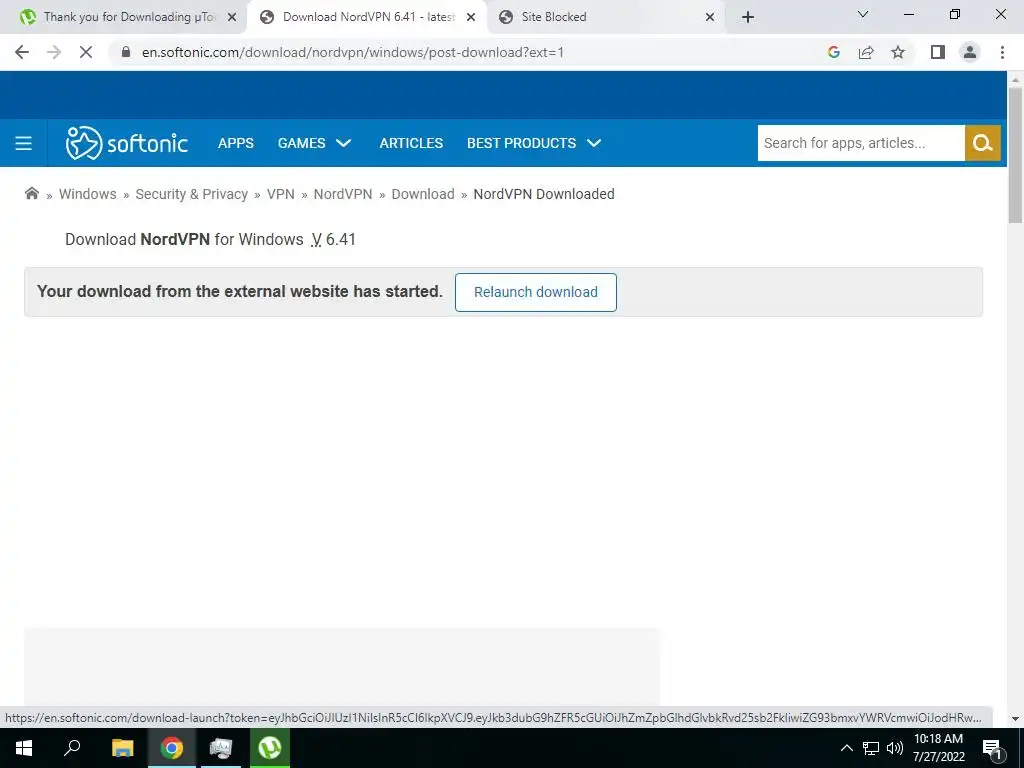Switch to Download NordVPN 6.41 tab

(366, 17)
